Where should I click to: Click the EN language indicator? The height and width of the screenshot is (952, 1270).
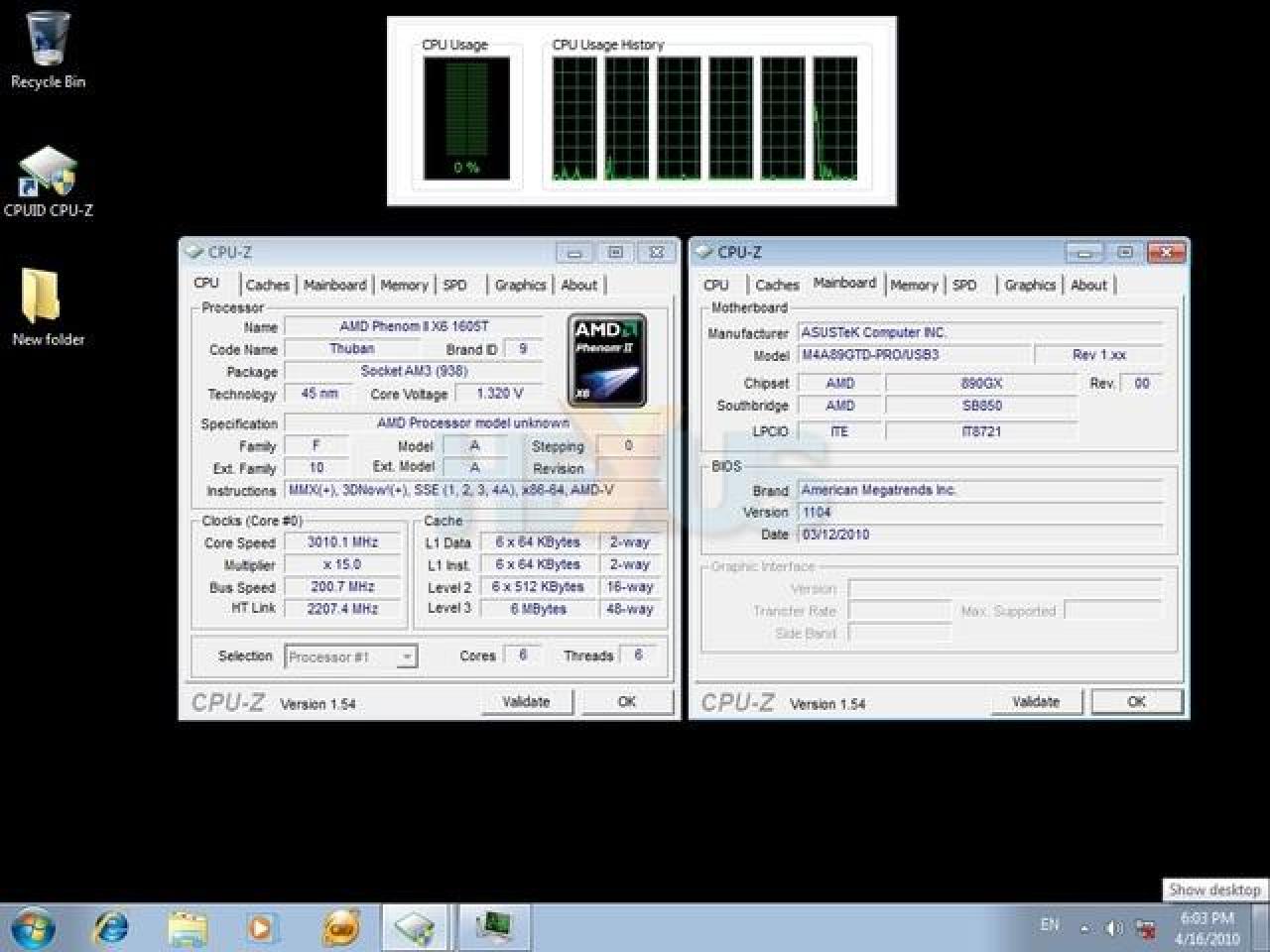1050,924
